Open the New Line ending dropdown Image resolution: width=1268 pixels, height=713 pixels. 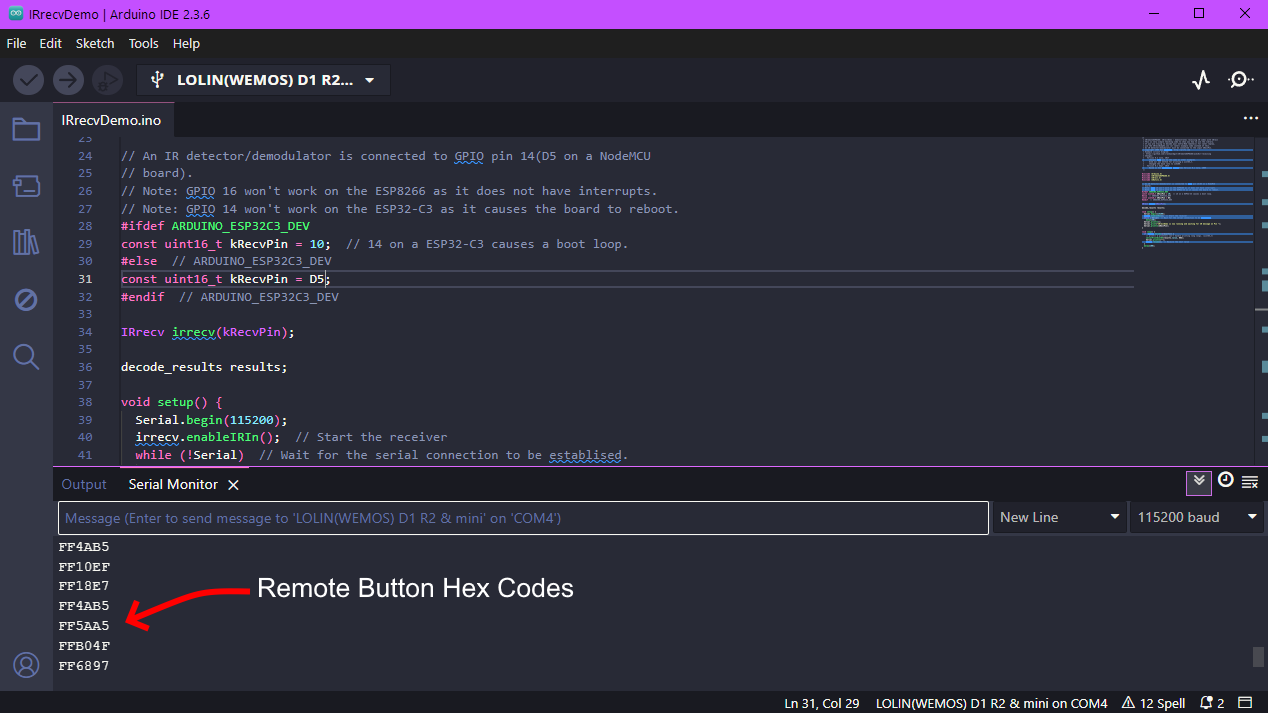[x=1058, y=517]
